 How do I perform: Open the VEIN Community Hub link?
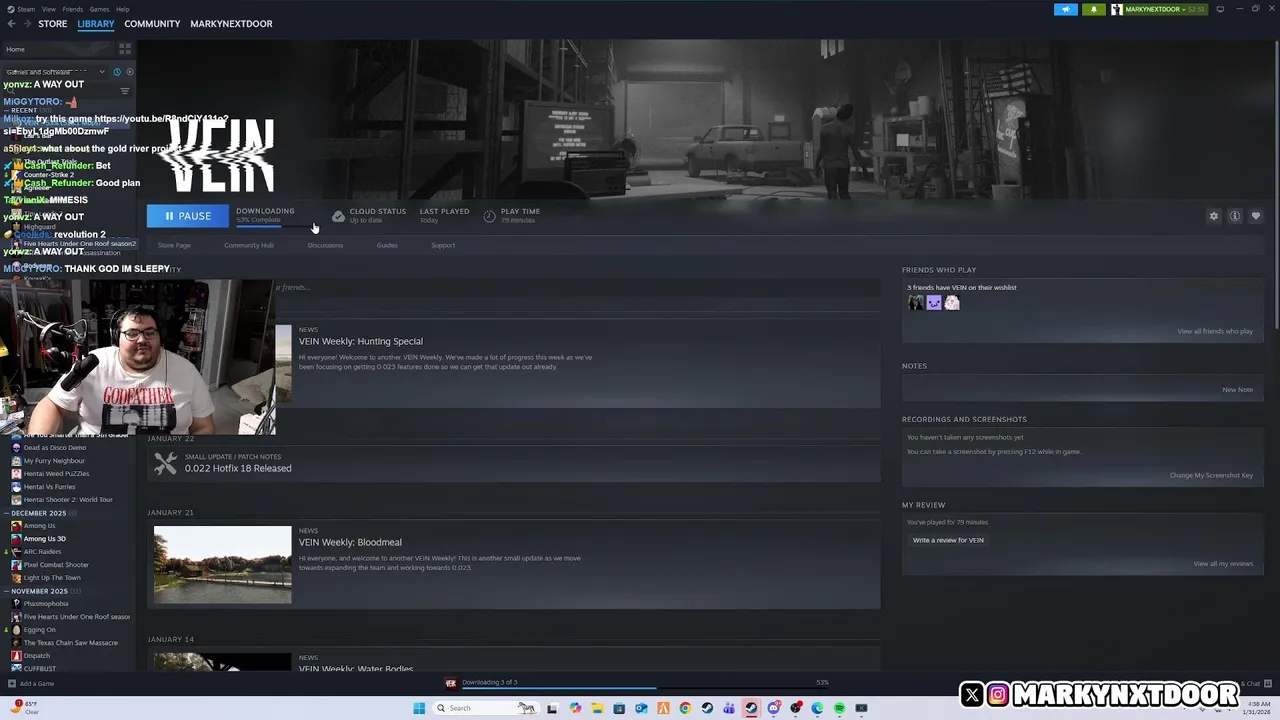coord(249,245)
